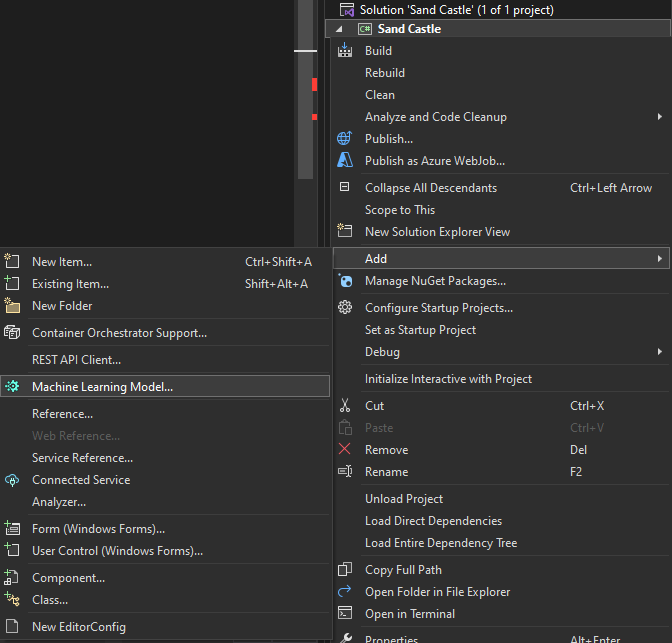
Task: Click the Container Orchestrator Support icon
Action: [12, 332]
